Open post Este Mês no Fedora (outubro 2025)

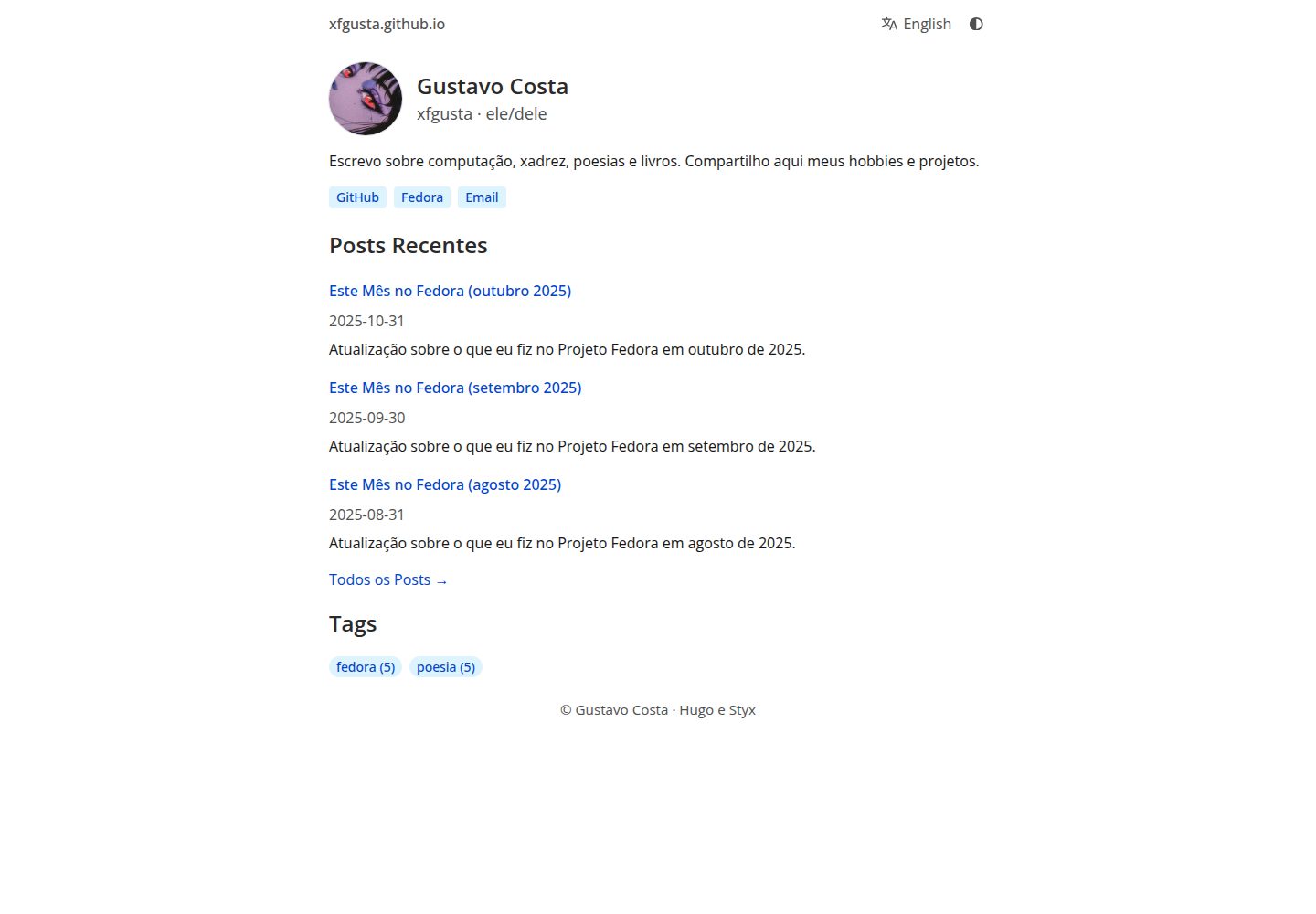tap(450, 291)
